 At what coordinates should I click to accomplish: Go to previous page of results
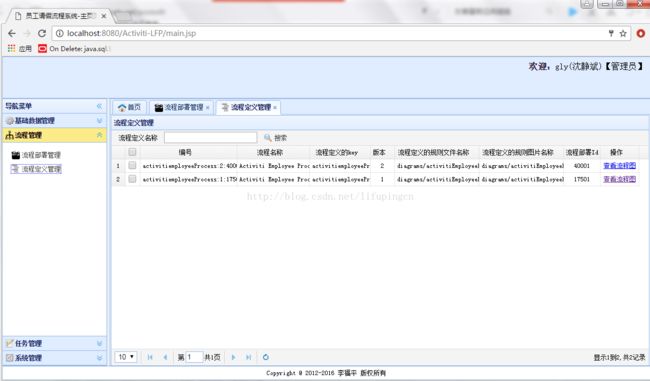(x=165, y=357)
